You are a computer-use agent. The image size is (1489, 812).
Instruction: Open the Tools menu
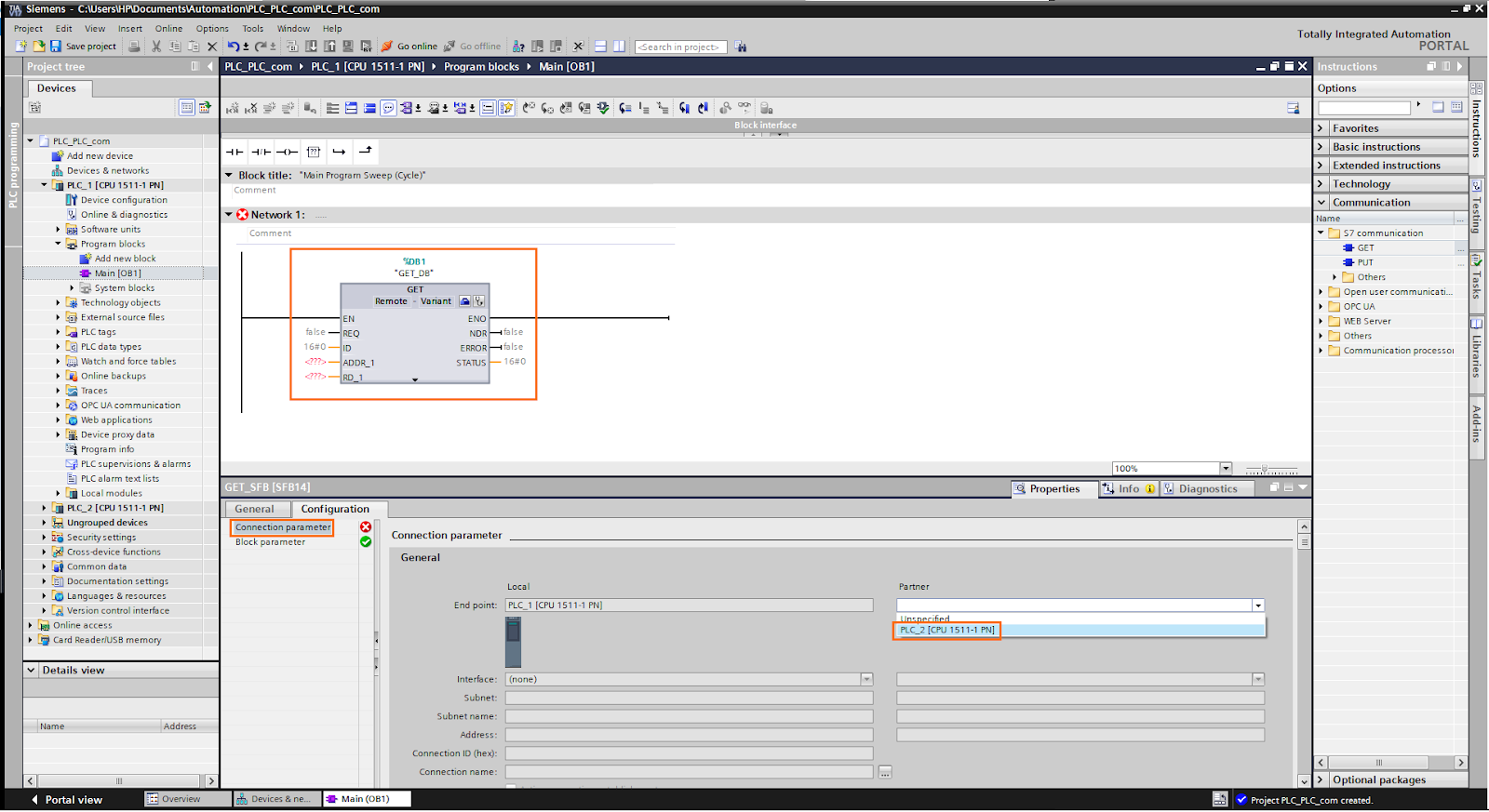pyautogui.click(x=253, y=29)
